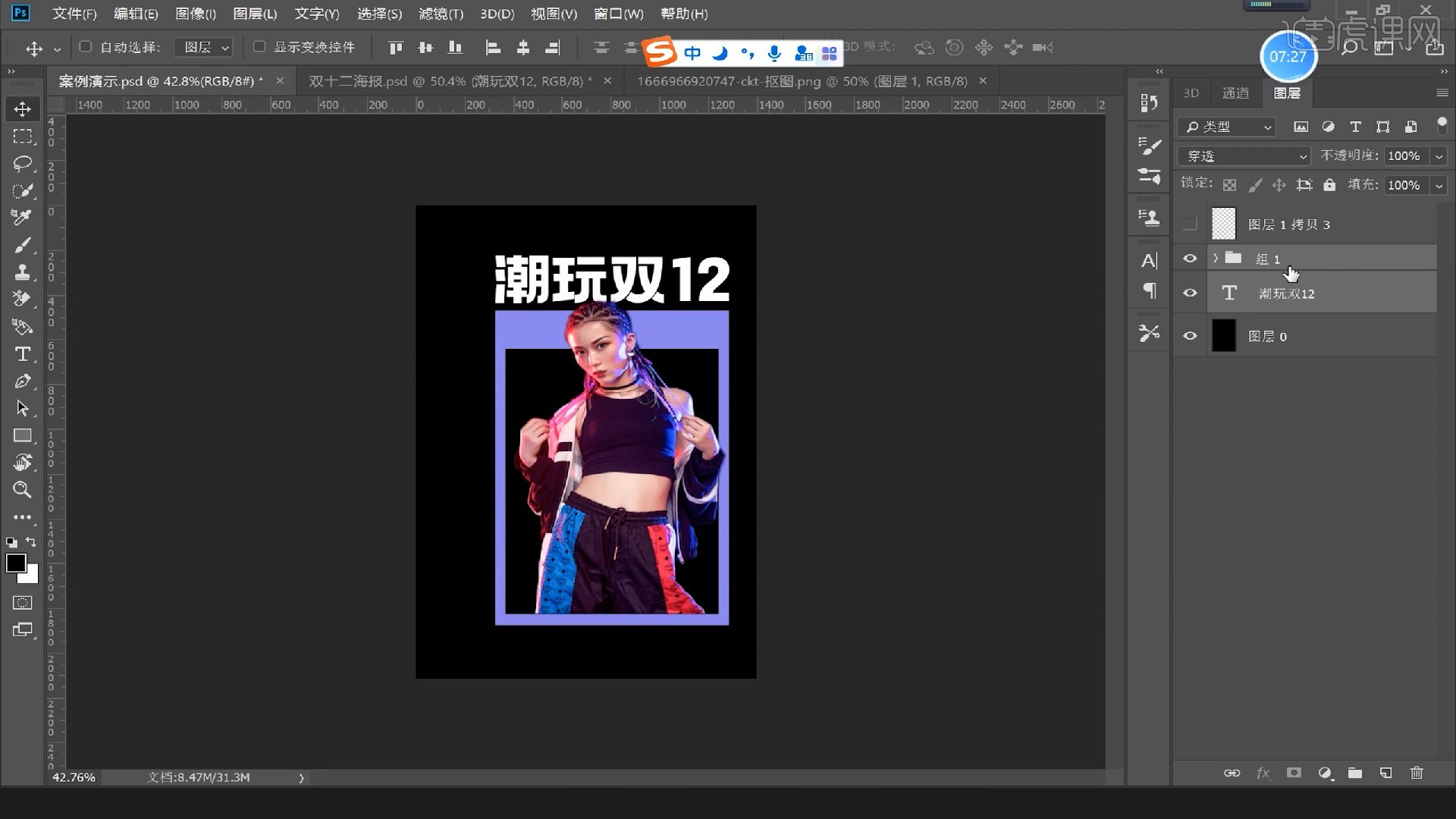Add layer style fx icon

click(x=1263, y=773)
